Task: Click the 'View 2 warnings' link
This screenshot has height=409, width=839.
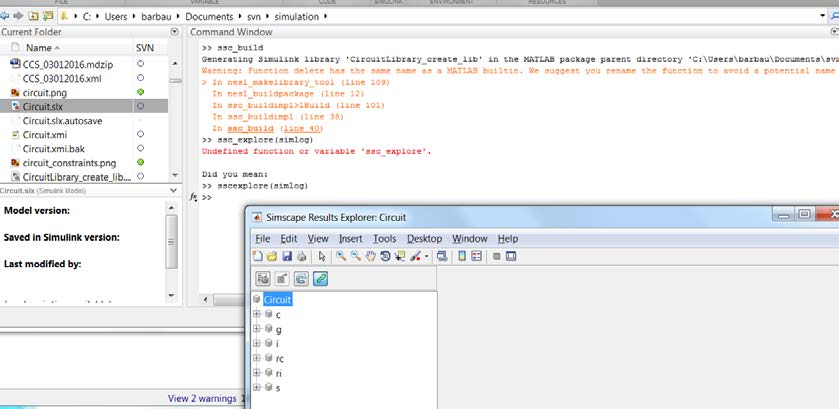Action: tap(203, 398)
